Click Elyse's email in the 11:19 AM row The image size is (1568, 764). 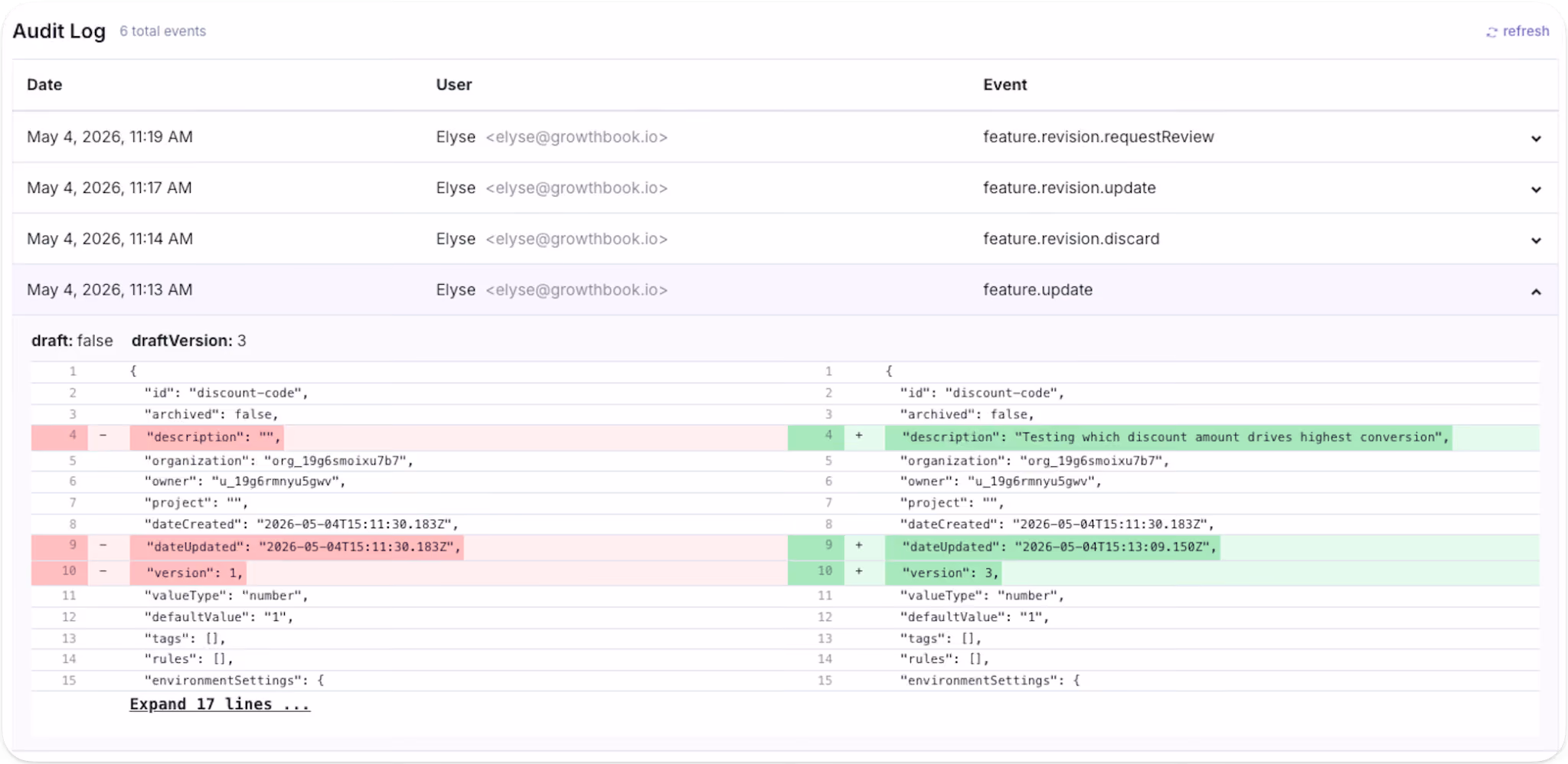(577, 137)
